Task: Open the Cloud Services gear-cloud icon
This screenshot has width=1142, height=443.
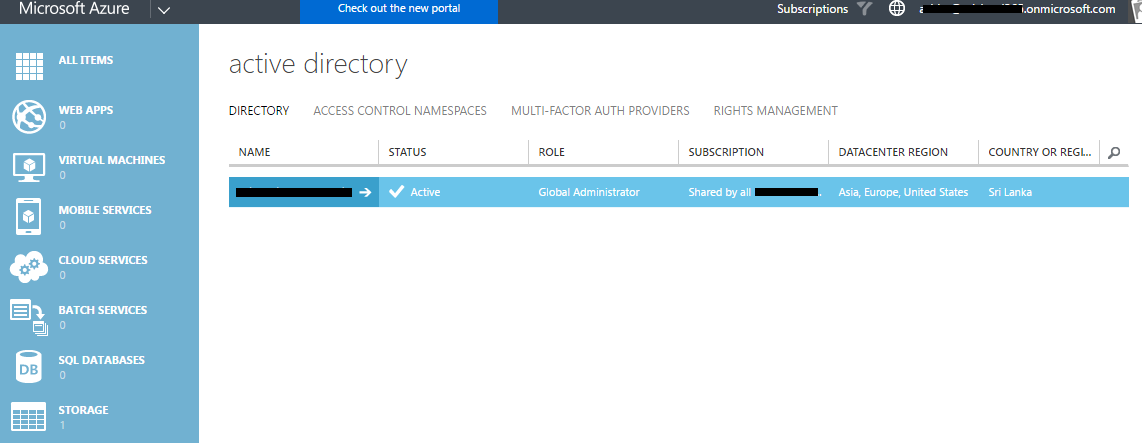Action: pyautogui.click(x=29, y=267)
